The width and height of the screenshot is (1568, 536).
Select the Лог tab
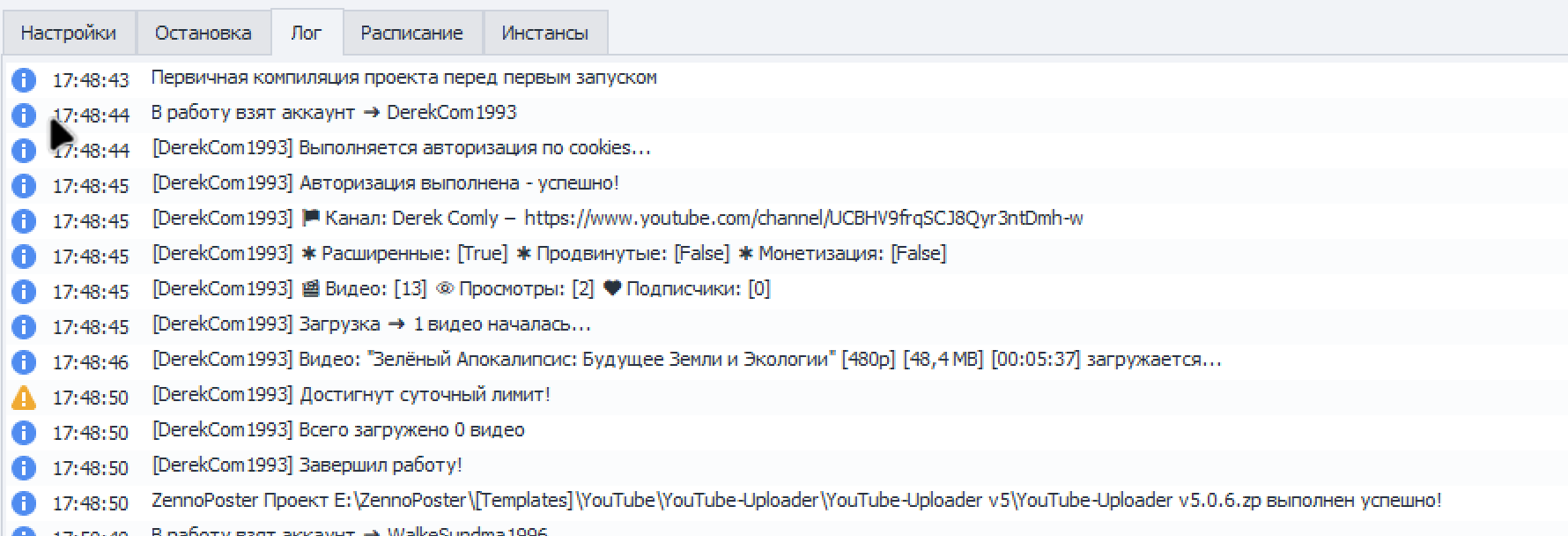pos(307,33)
